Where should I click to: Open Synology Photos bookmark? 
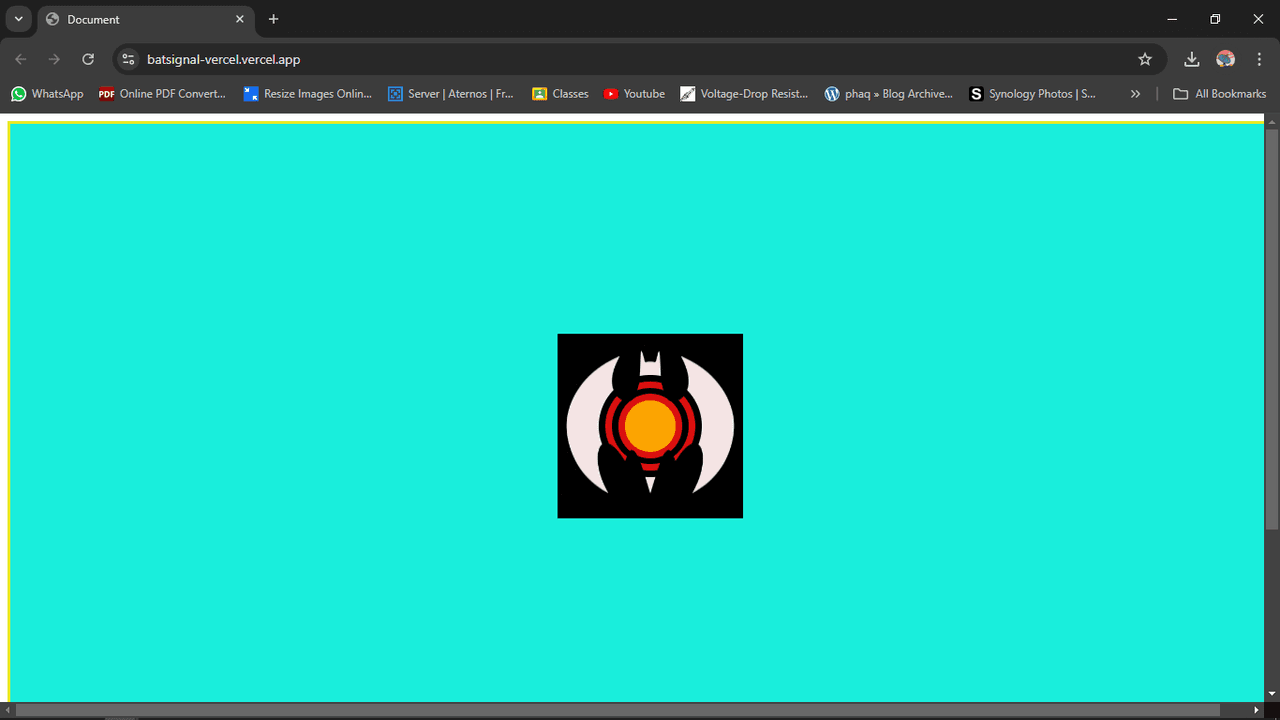(1032, 94)
